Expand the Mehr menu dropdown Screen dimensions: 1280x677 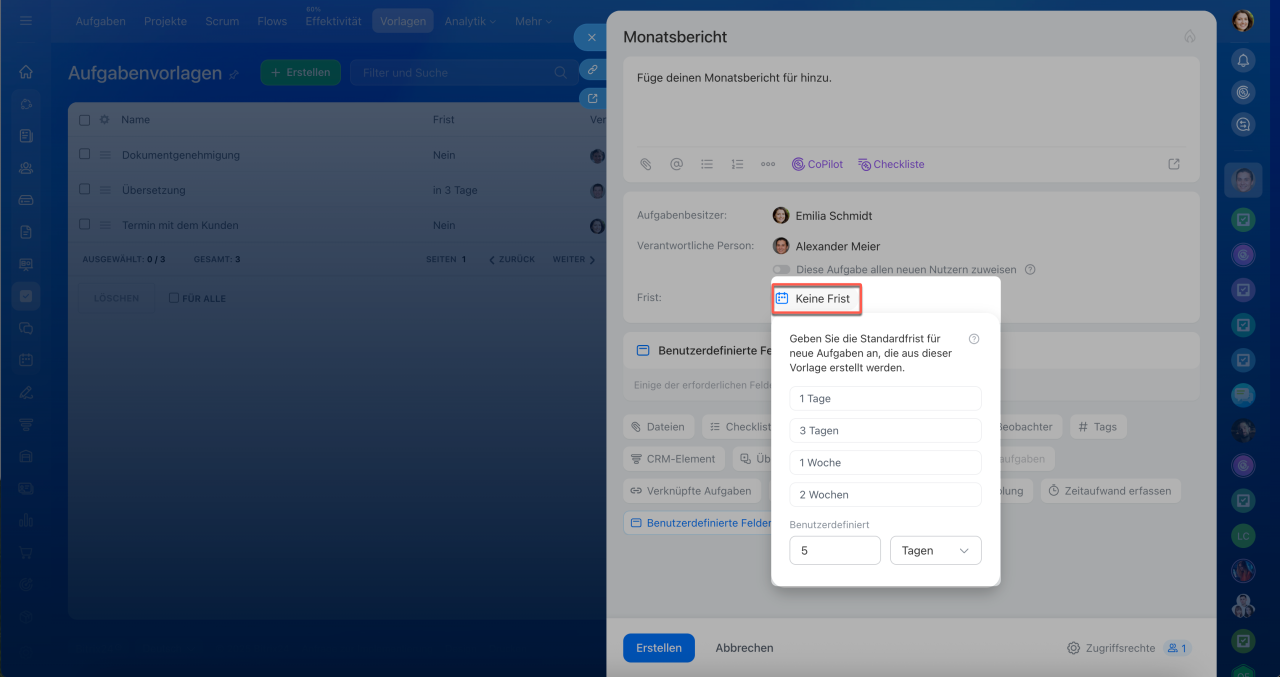coord(533,21)
